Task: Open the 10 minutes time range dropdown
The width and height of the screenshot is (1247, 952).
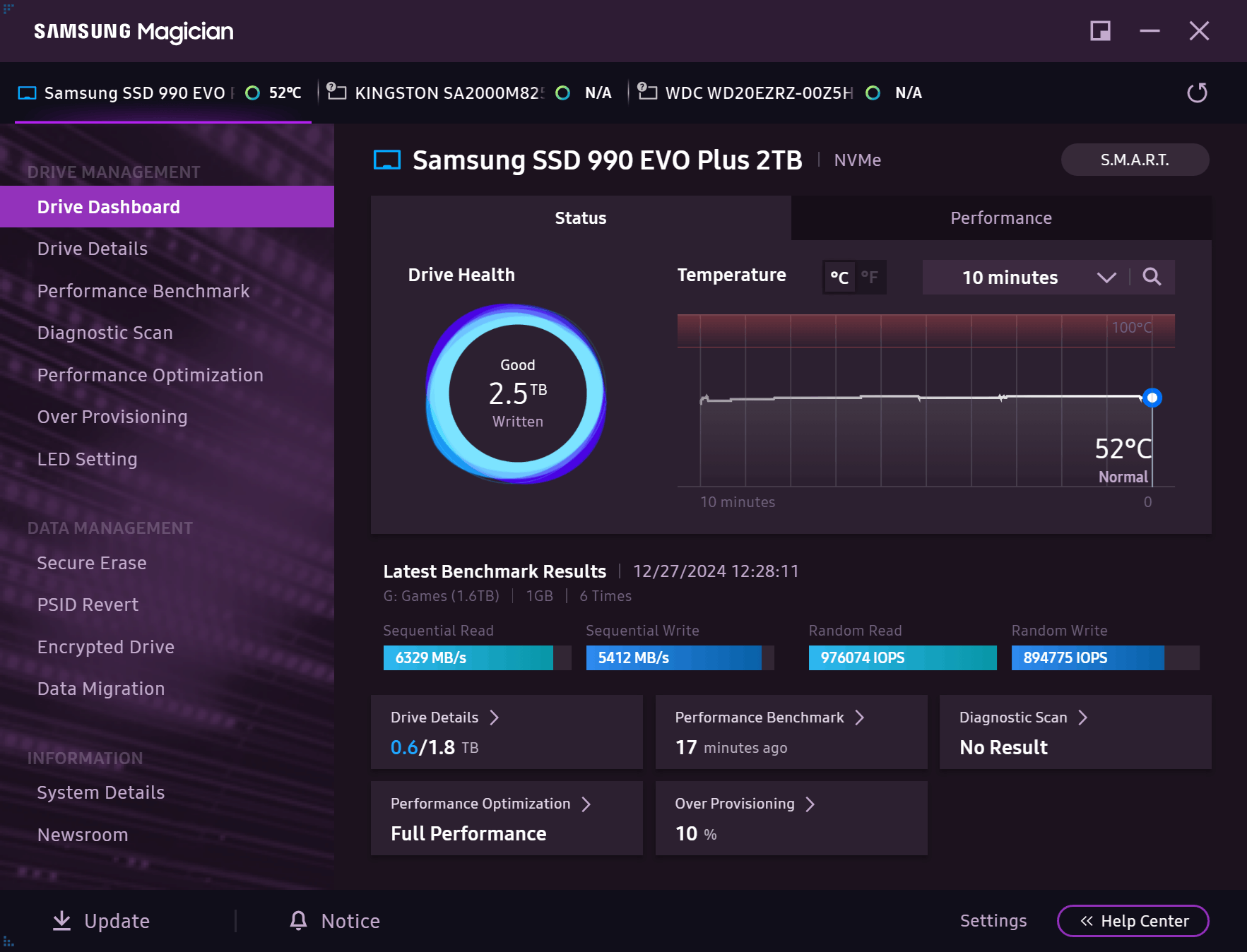Action: pyautogui.click(x=1026, y=278)
